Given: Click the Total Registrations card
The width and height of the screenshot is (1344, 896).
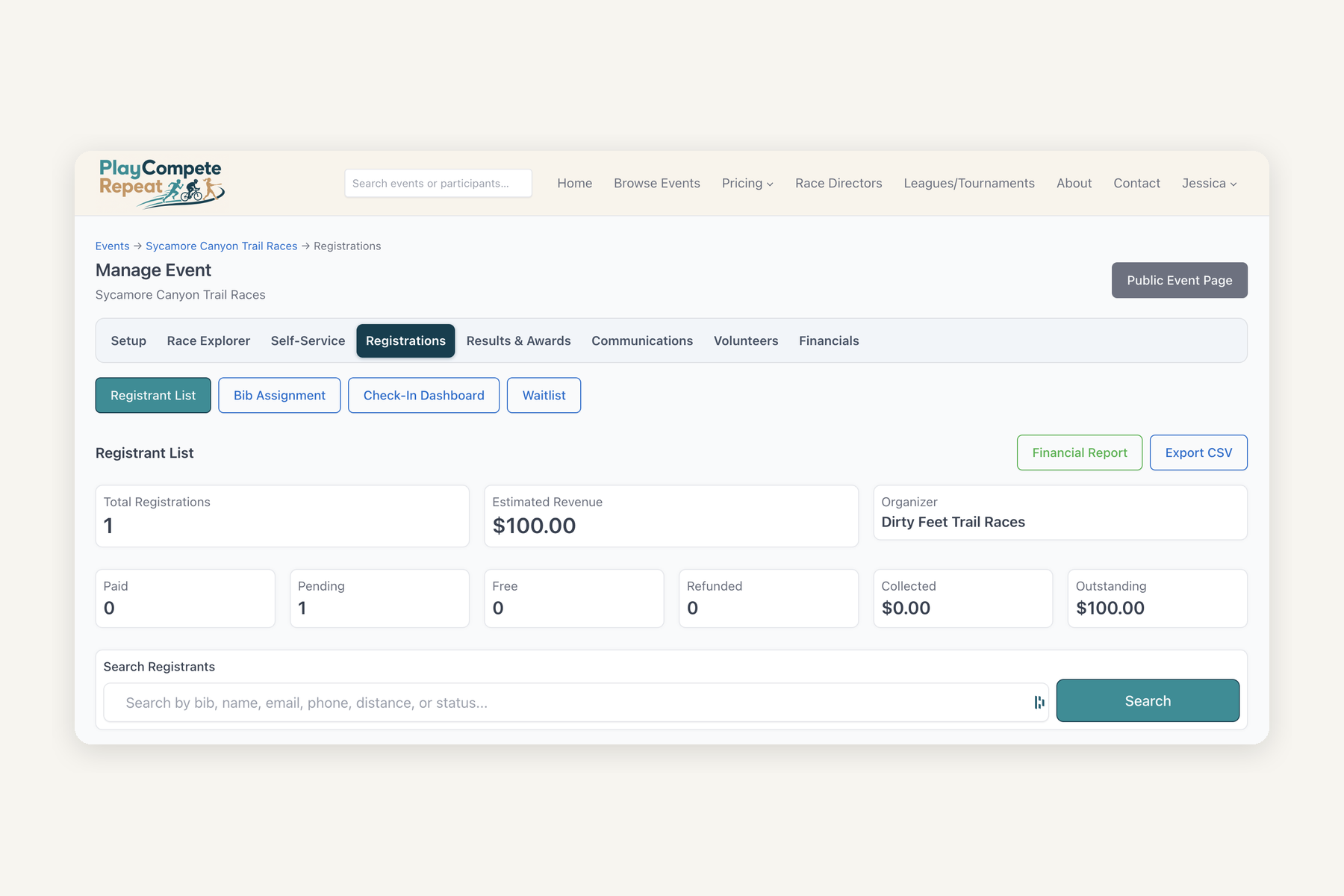Looking at the screenshot, I should pos(282,516).
